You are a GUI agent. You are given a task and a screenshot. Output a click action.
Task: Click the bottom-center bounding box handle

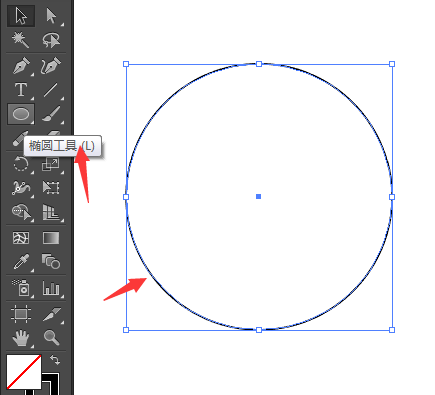pyautogui.click(x=259, y=330)
